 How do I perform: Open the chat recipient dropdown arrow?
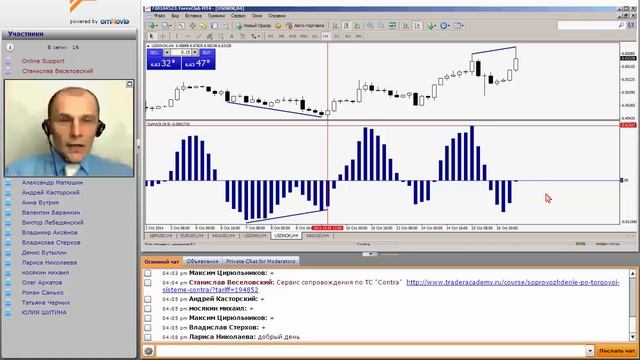point(589,351)
